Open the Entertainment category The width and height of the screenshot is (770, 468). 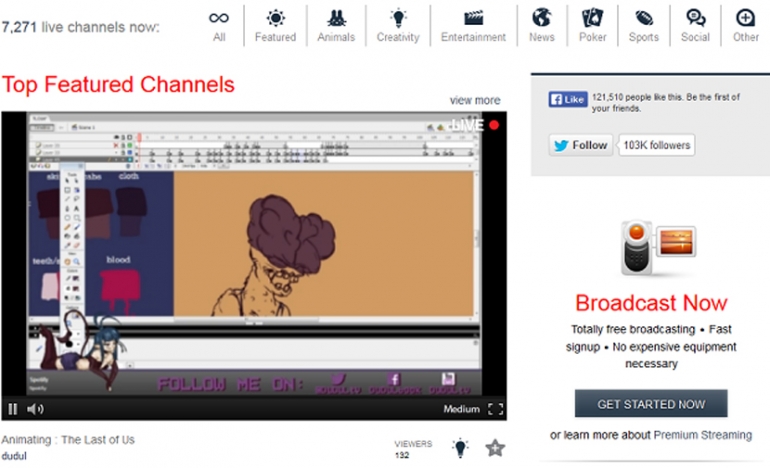(x=473, y=26)
